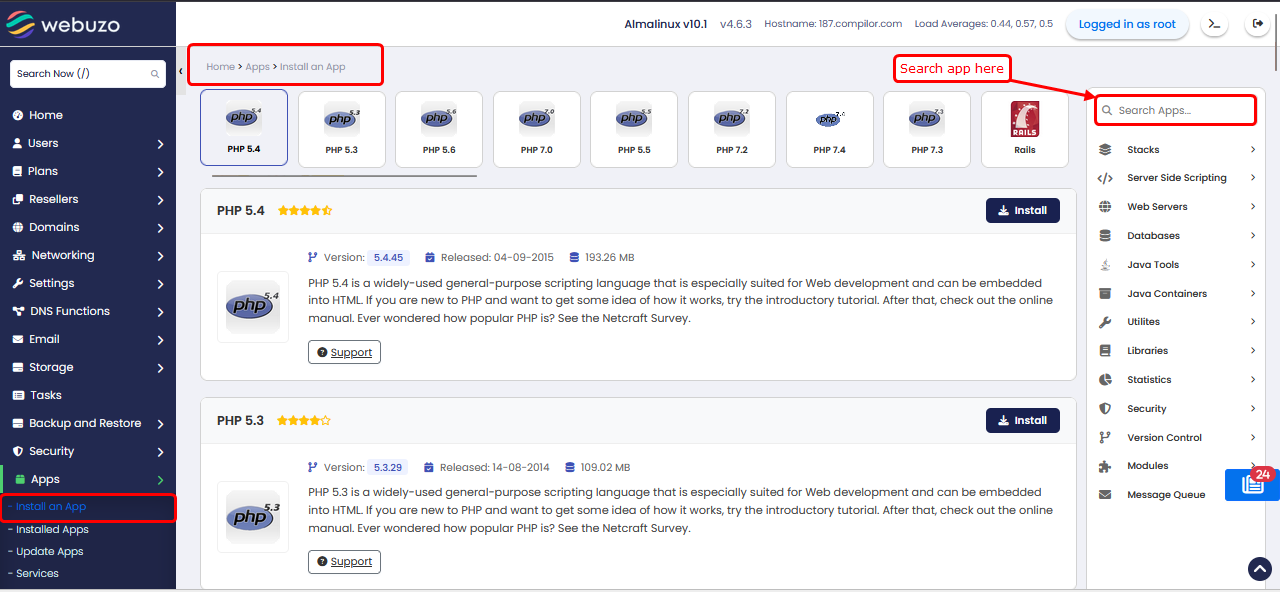The image size is (1280, 592).
Task: Expand the Domains sidebar menu
Action: coord(87,227)
